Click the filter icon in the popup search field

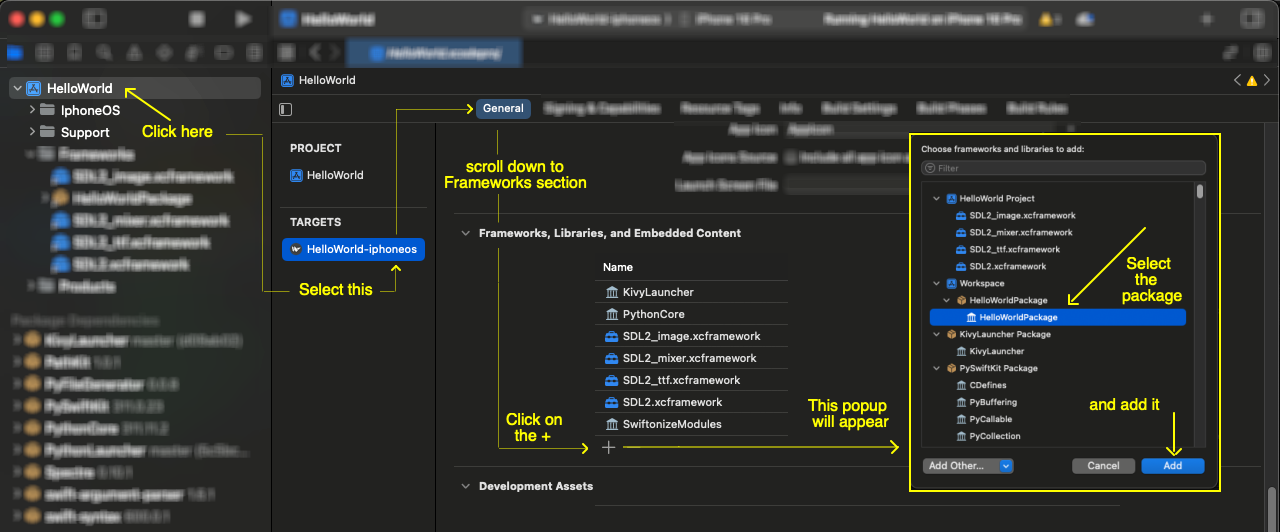[x=930, y=168]
